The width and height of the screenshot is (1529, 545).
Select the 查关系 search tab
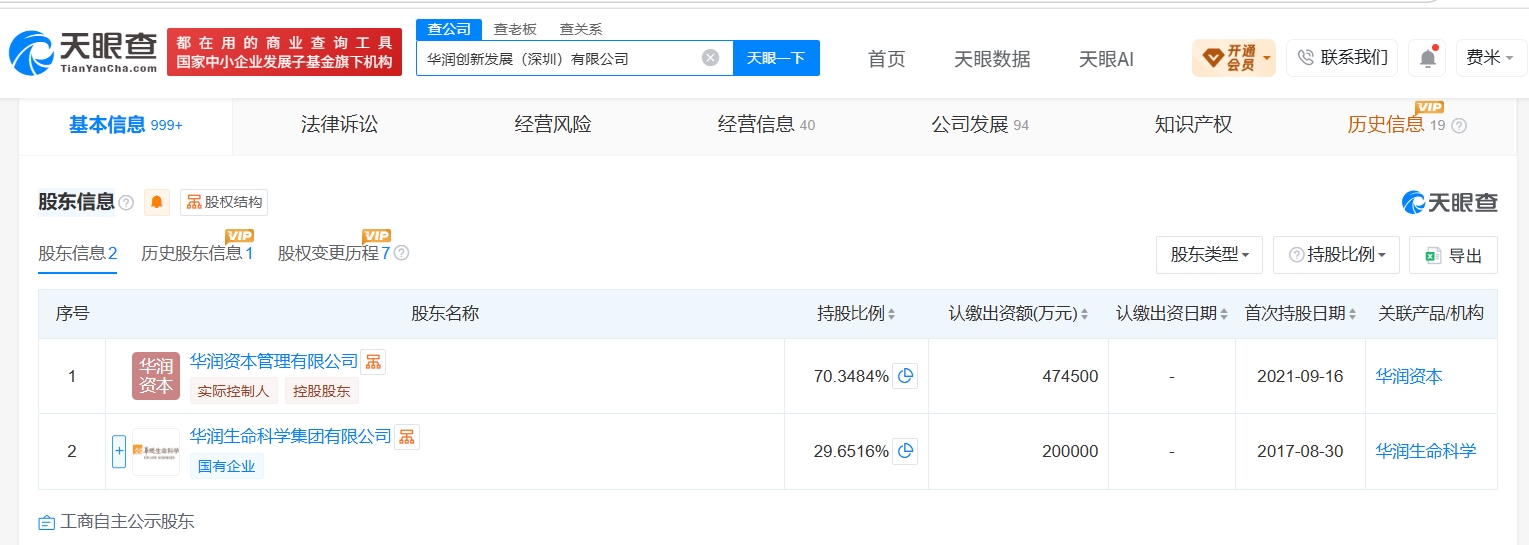pos(580,29)
